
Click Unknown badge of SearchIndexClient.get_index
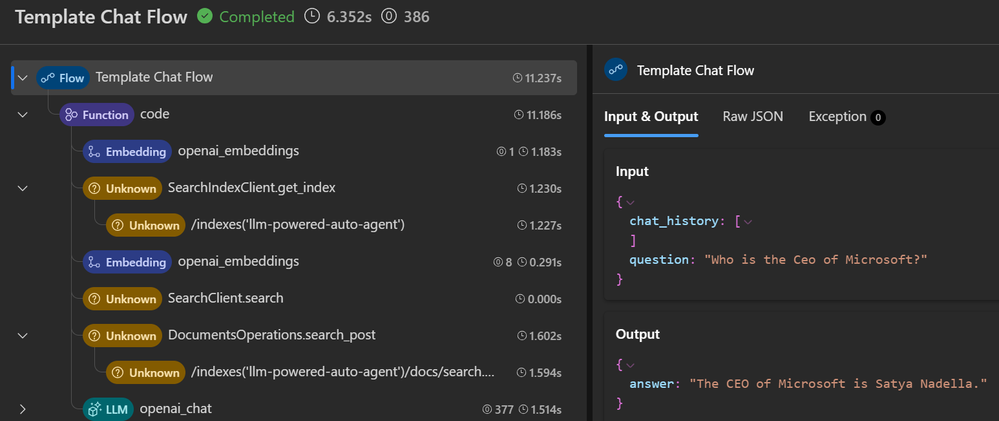pos(122,189)
